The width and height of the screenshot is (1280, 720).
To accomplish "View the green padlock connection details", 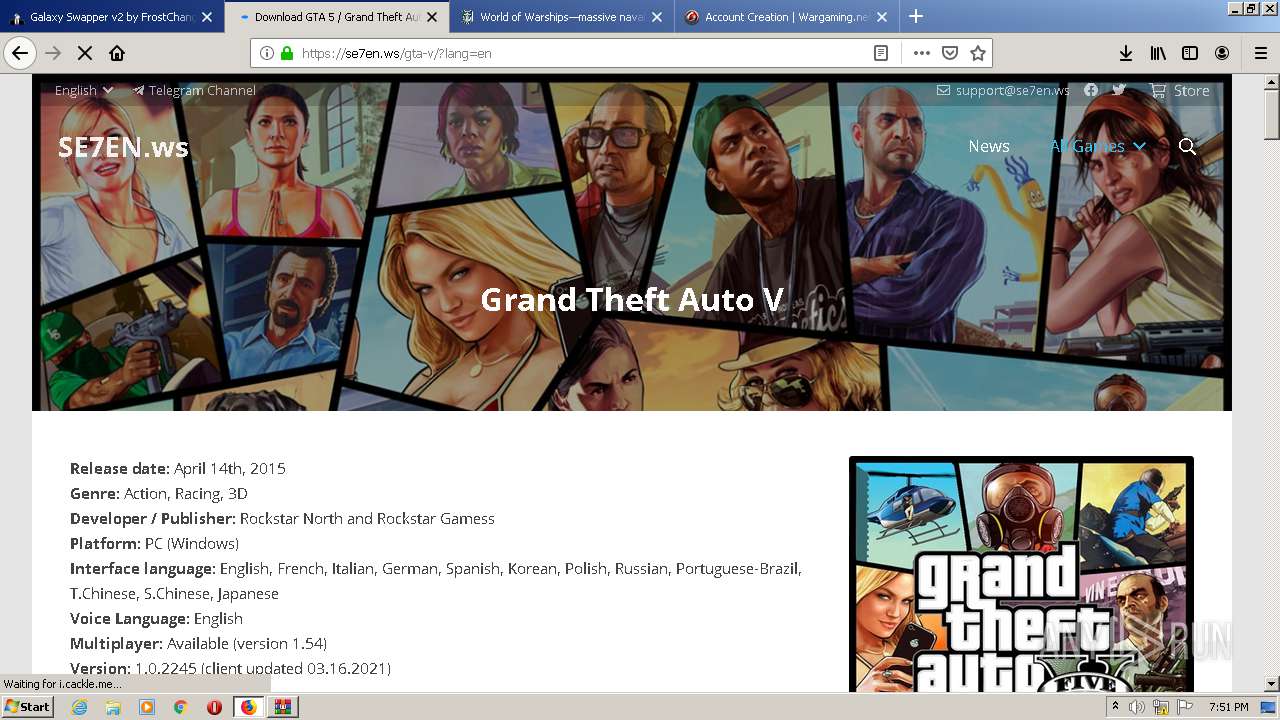I will [287, 53].
